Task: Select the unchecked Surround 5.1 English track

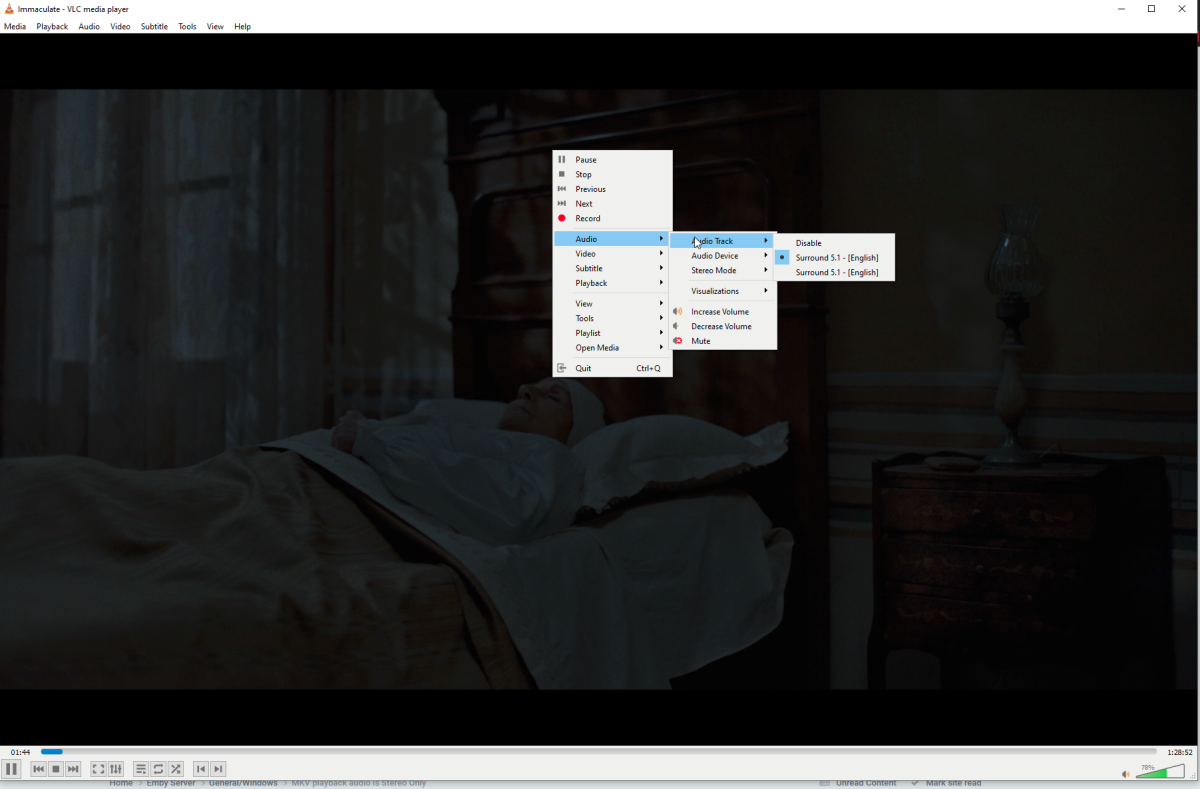Action: coord(834,272)
